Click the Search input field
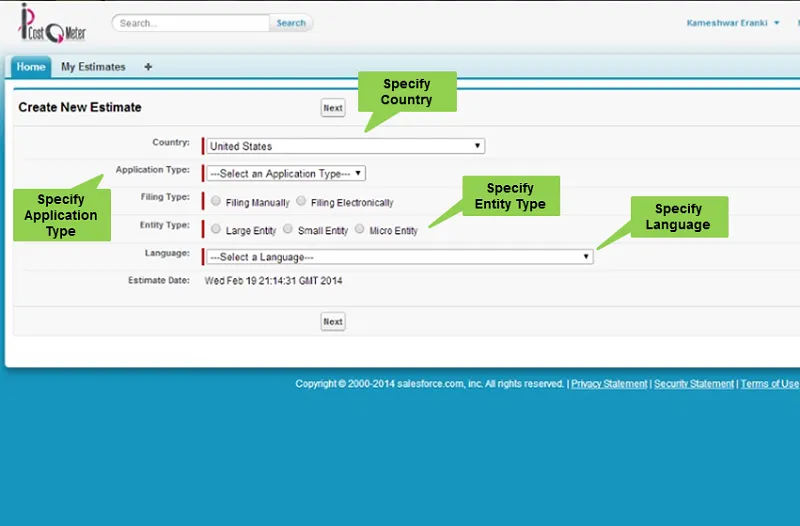The height and width of the screenshot is (526, 800). 191,23
